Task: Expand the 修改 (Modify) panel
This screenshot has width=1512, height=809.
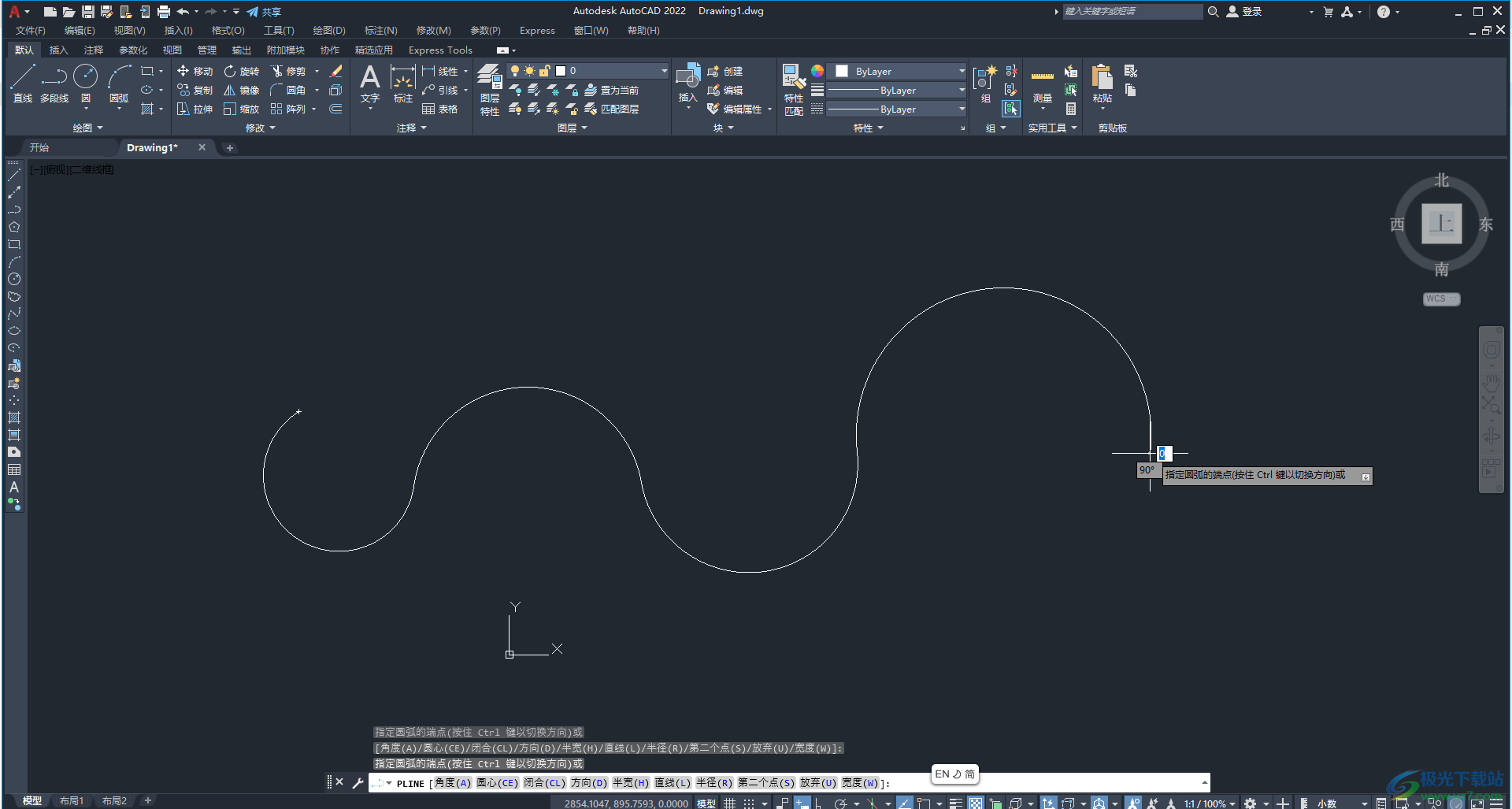Action: (260, 128)
